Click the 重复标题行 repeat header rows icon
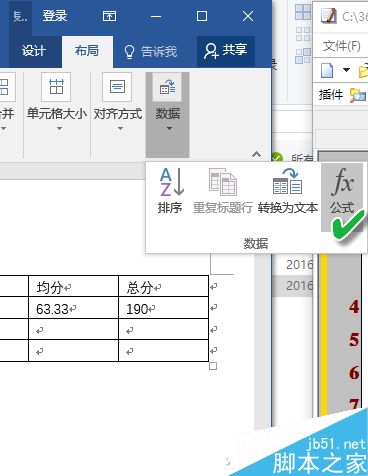This screenshot has width=368, height=476. (x=223, y=191)
